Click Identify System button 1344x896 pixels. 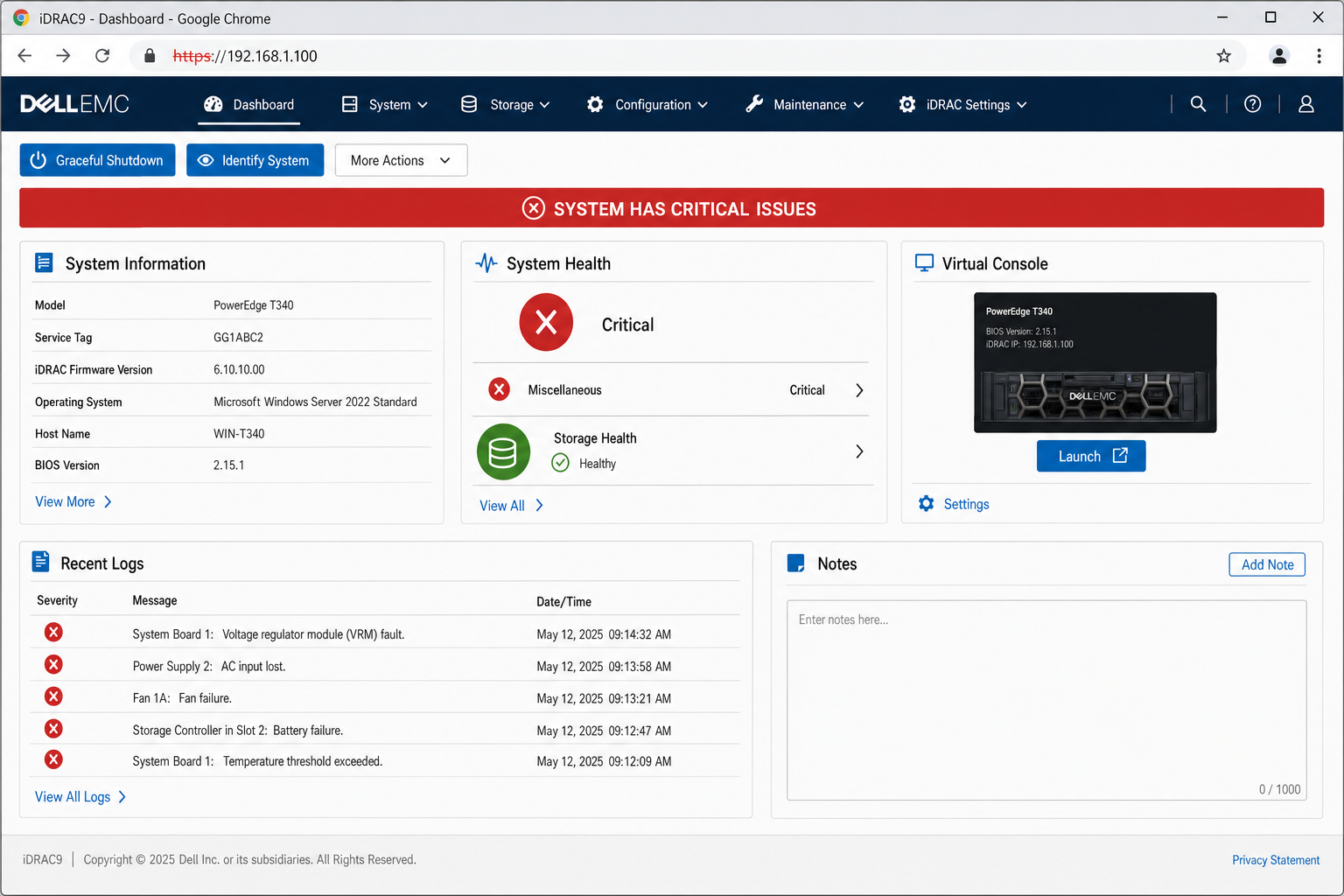coord(255,160)
